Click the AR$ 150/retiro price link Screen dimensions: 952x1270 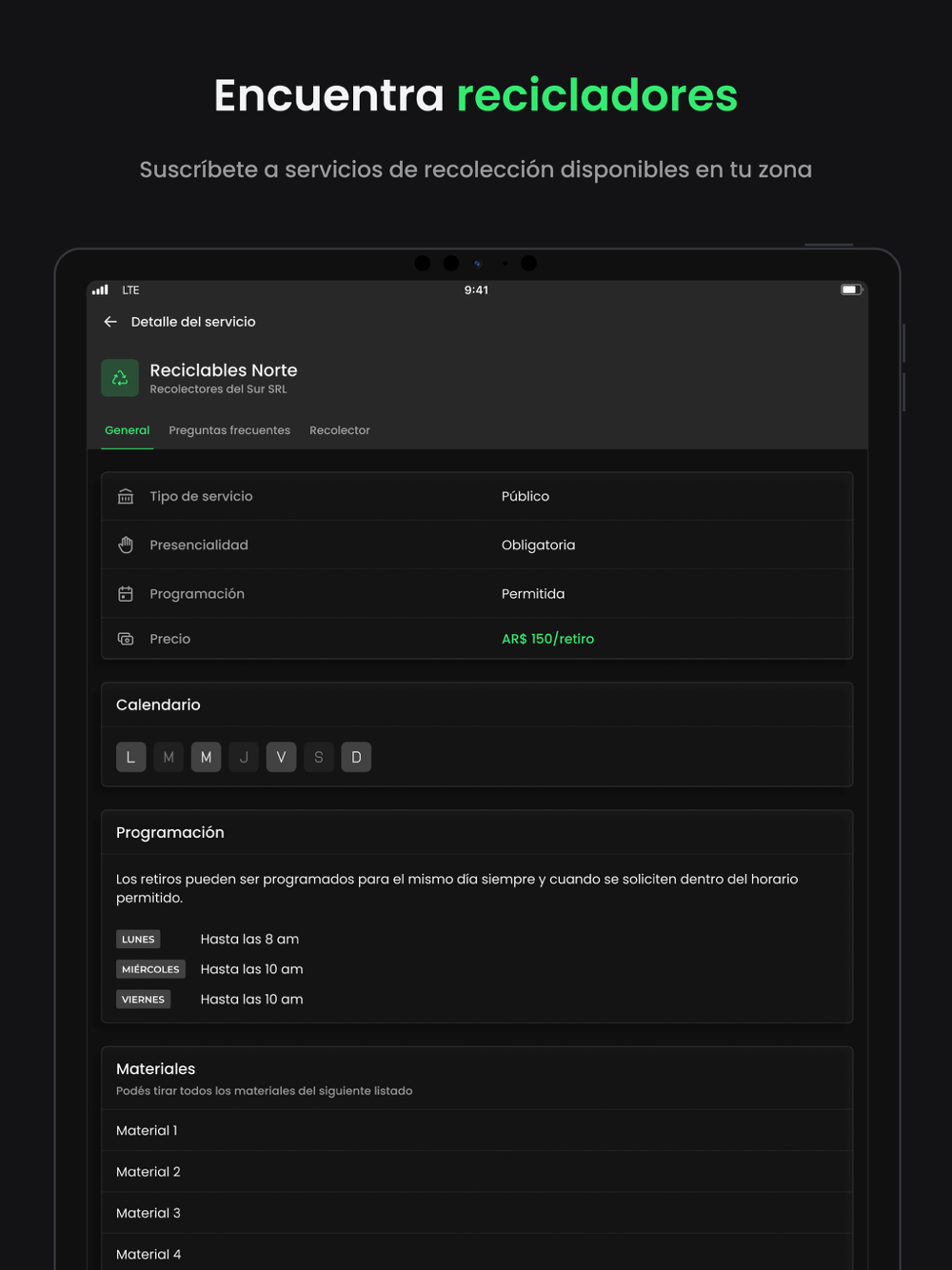[547, 639]
